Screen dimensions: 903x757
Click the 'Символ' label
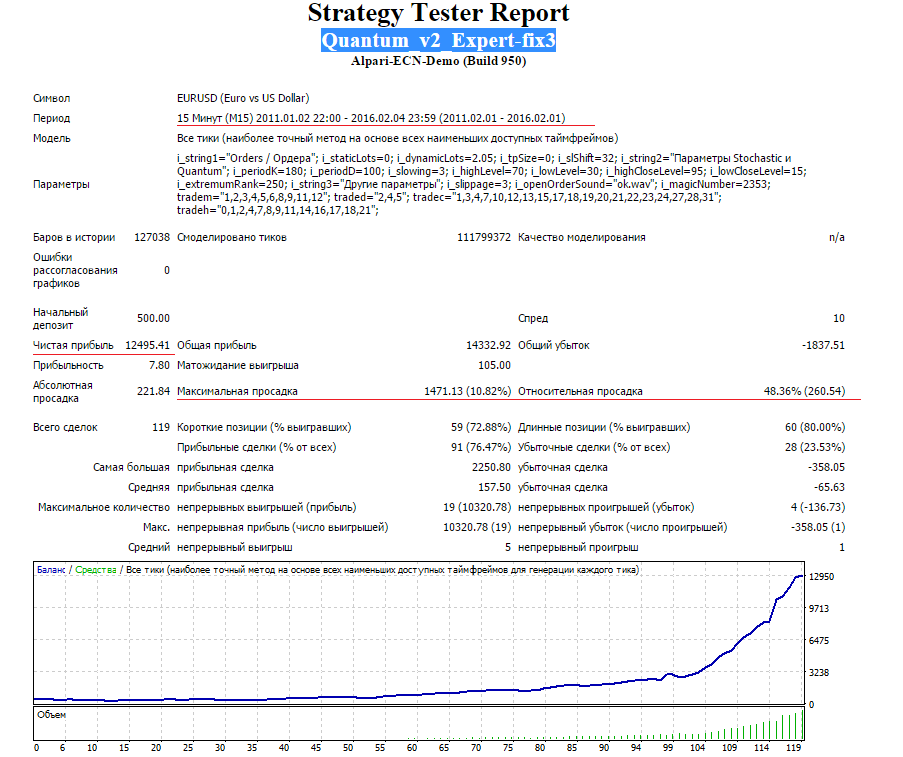51,99
